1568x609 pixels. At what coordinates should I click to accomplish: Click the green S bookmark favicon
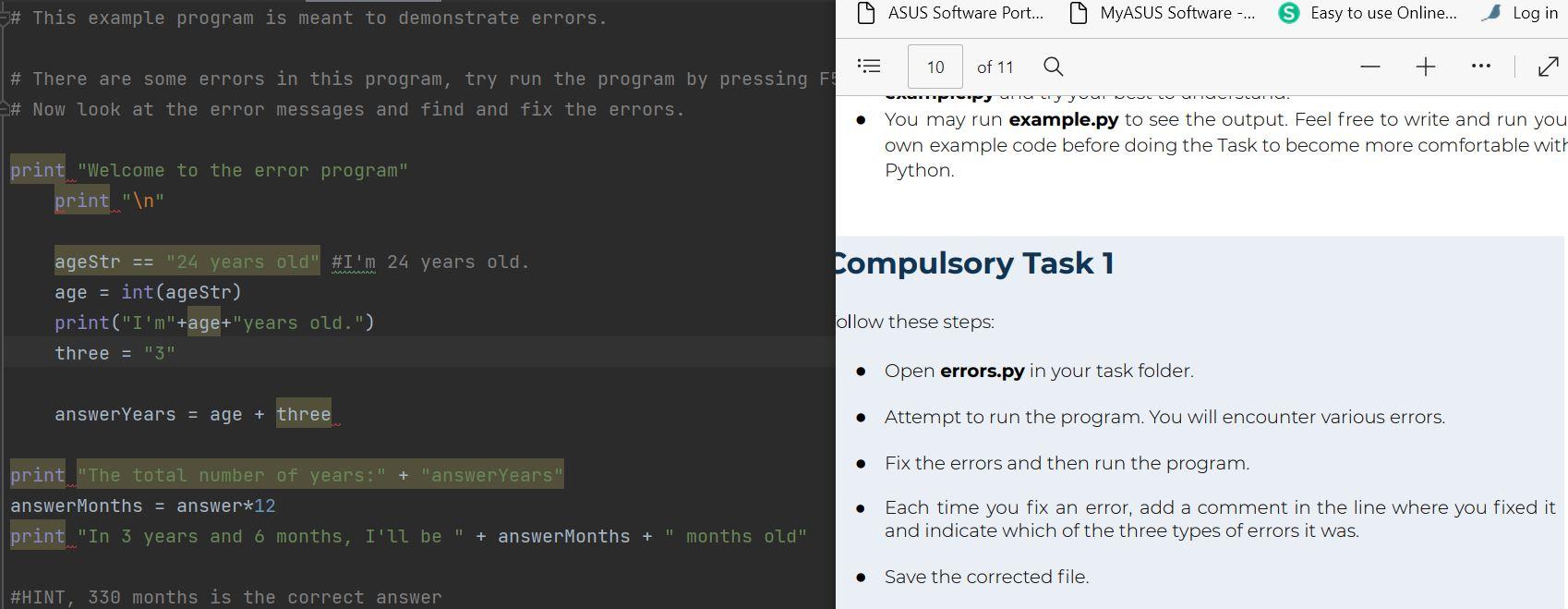[1289, 13]
